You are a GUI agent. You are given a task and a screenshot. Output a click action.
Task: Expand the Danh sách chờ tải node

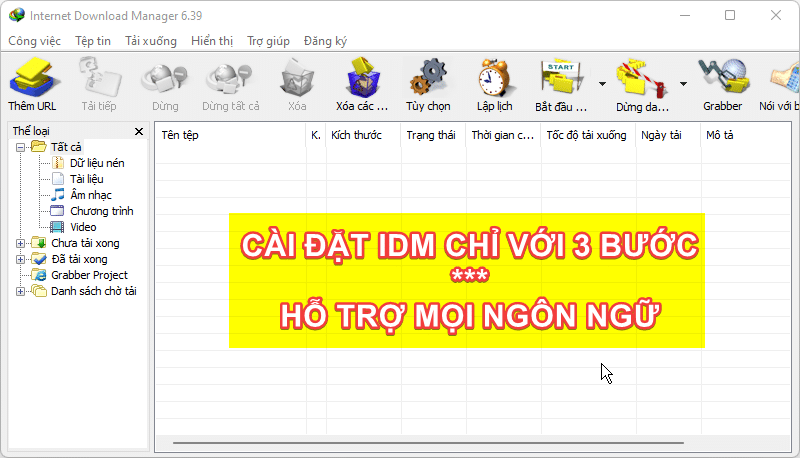tap(20, 292)
